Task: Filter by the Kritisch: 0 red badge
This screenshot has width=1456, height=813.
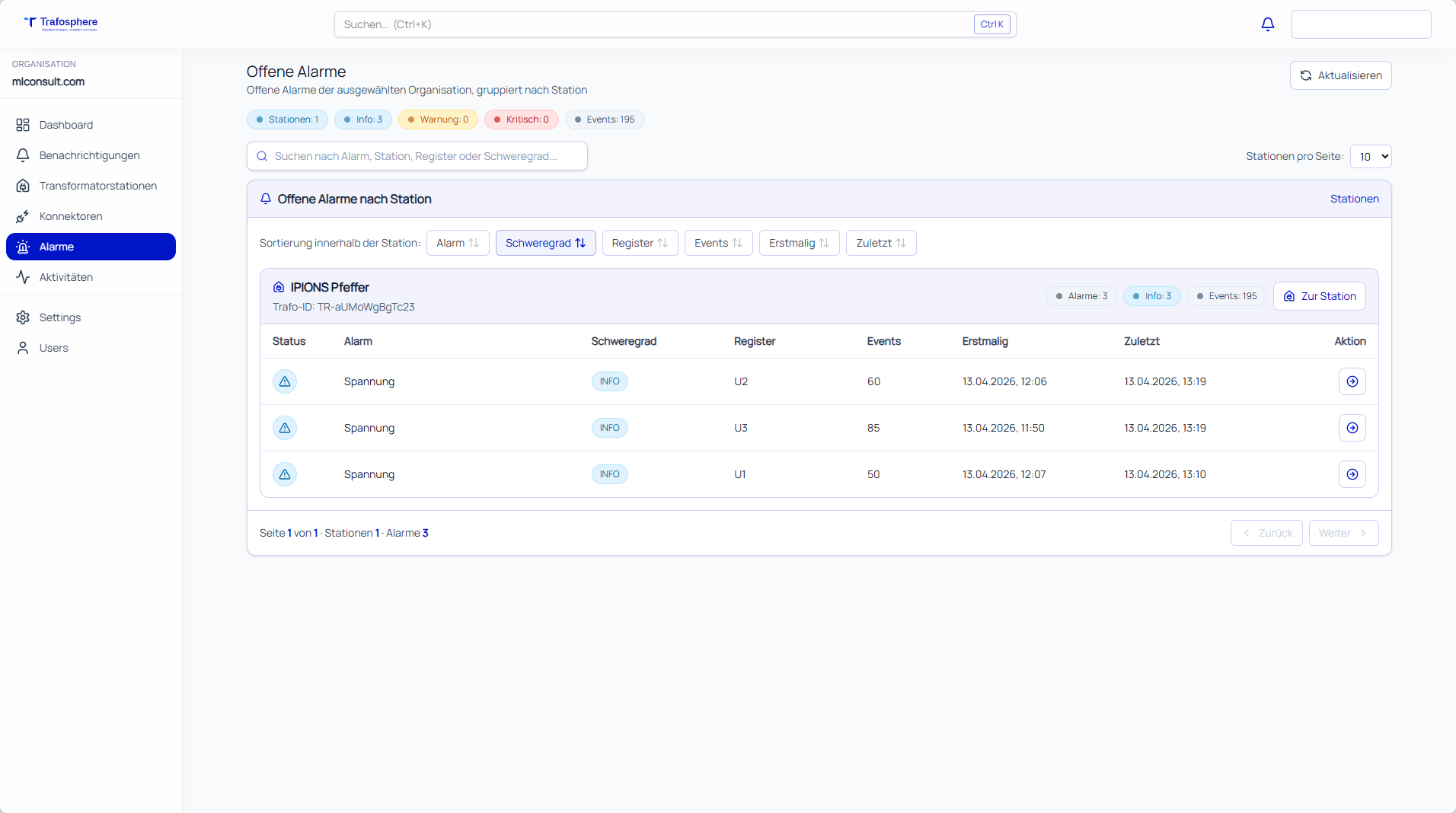Action: [522, 120]
